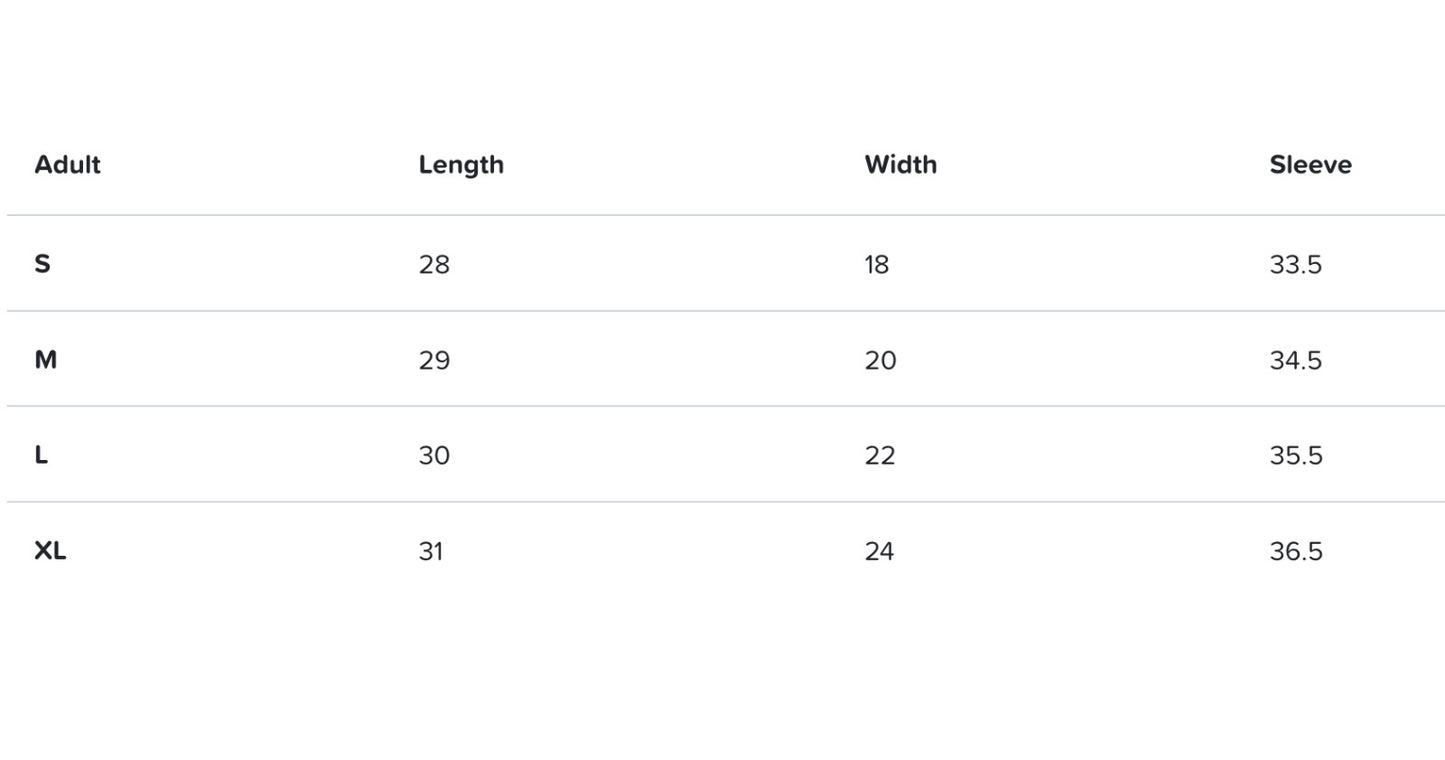Click the Width column header
Image resolution: width=1445 pixels, height=760 pixels.
(900, 165)
